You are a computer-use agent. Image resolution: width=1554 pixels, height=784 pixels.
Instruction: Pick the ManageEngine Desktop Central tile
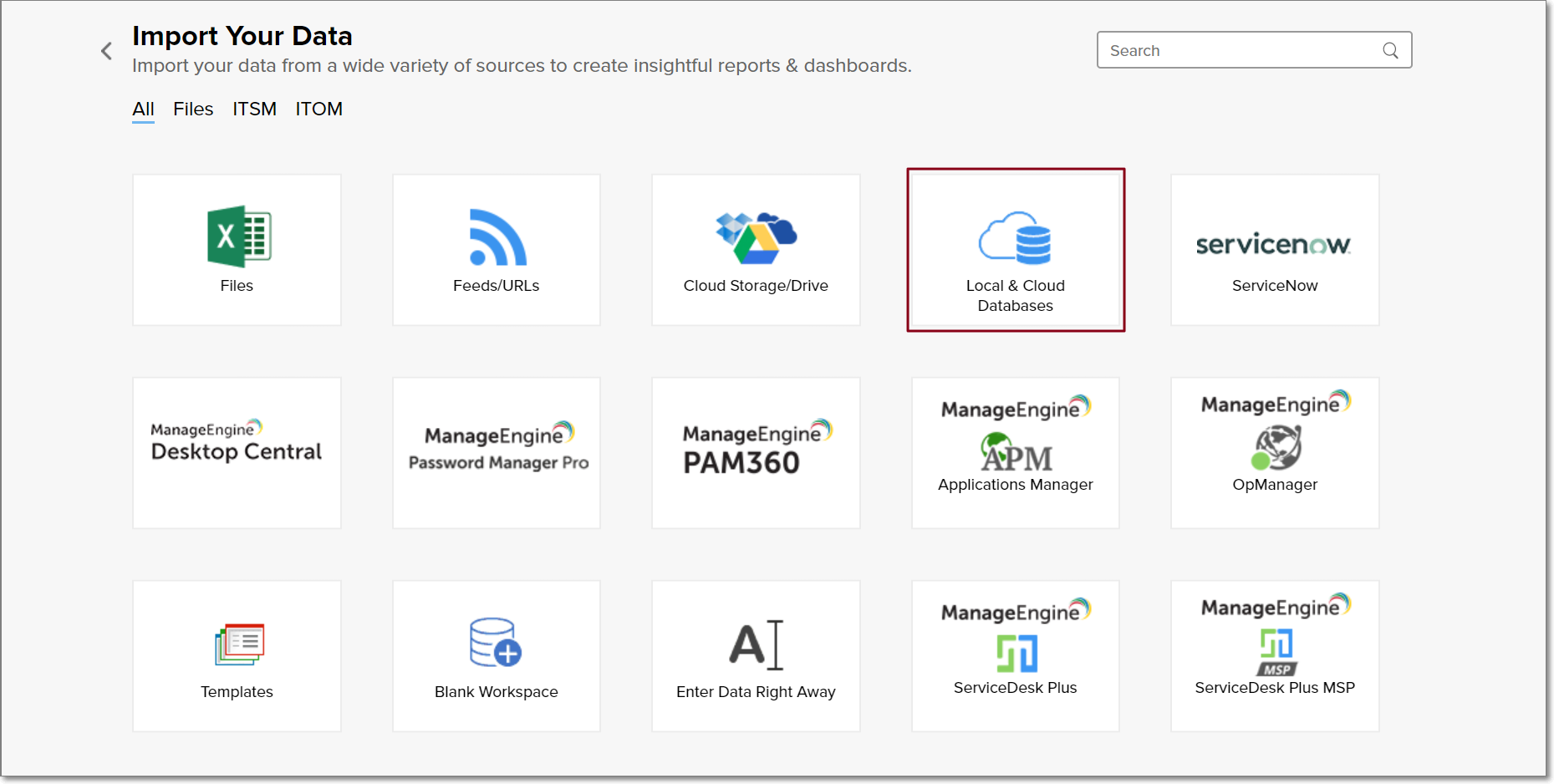click(x=237, y=452)
